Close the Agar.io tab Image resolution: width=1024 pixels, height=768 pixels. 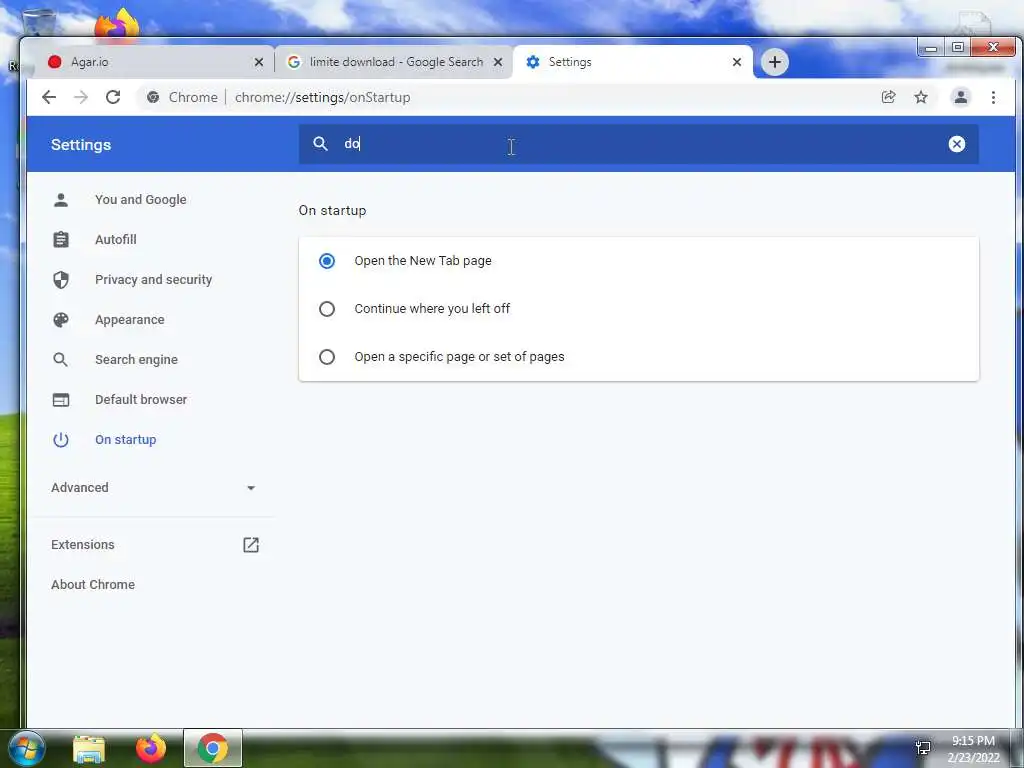click(259, 62)
